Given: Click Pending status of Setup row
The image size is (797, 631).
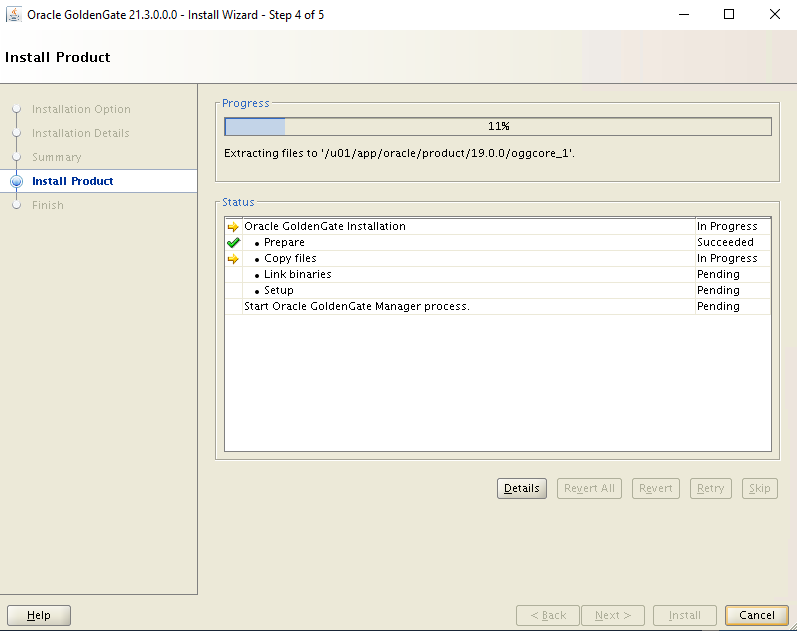Looking at the screenshot, I should (718, 290).
